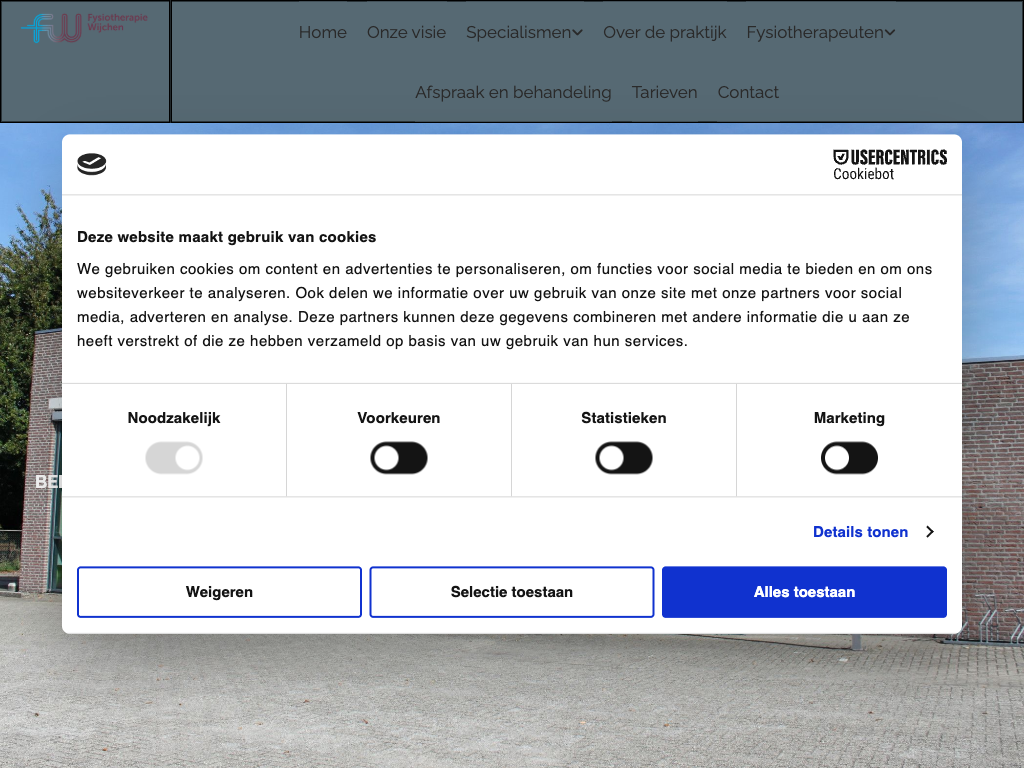Enable the Voorkeuren cookie toggle

[399, 459]
